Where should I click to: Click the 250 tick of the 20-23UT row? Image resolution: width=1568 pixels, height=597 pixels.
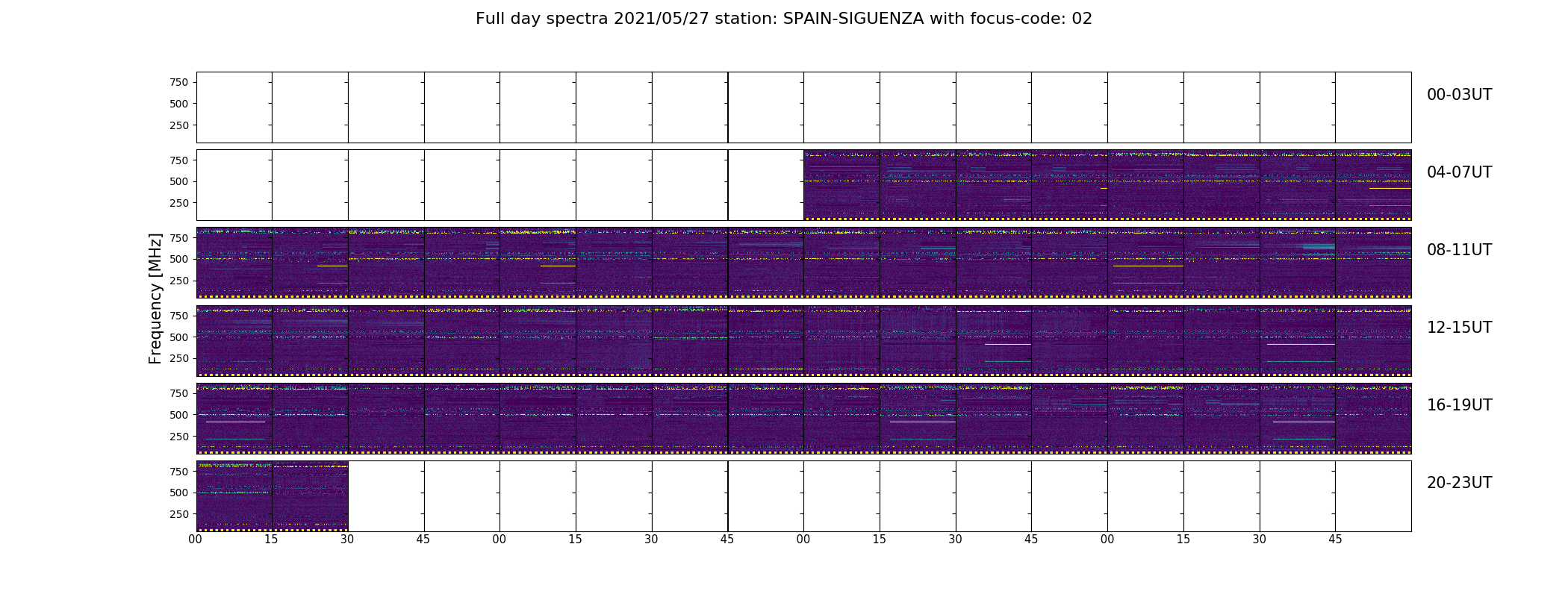[179, 514]
